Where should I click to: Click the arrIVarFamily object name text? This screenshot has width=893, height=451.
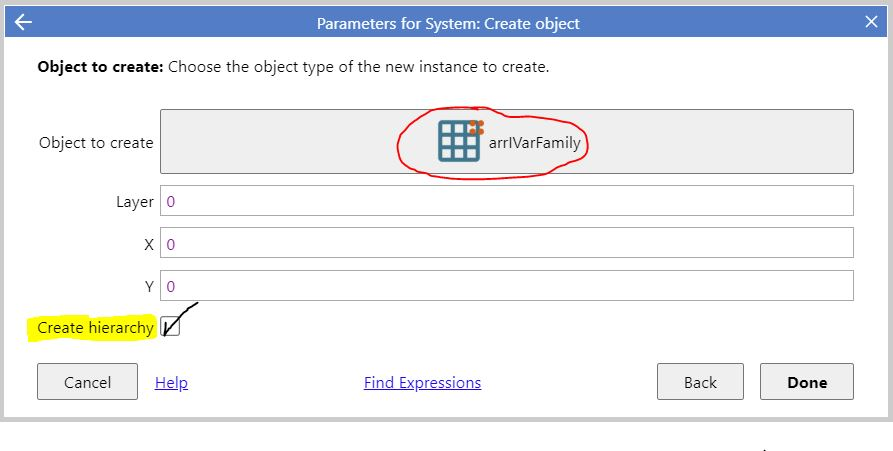pos(534,142)
